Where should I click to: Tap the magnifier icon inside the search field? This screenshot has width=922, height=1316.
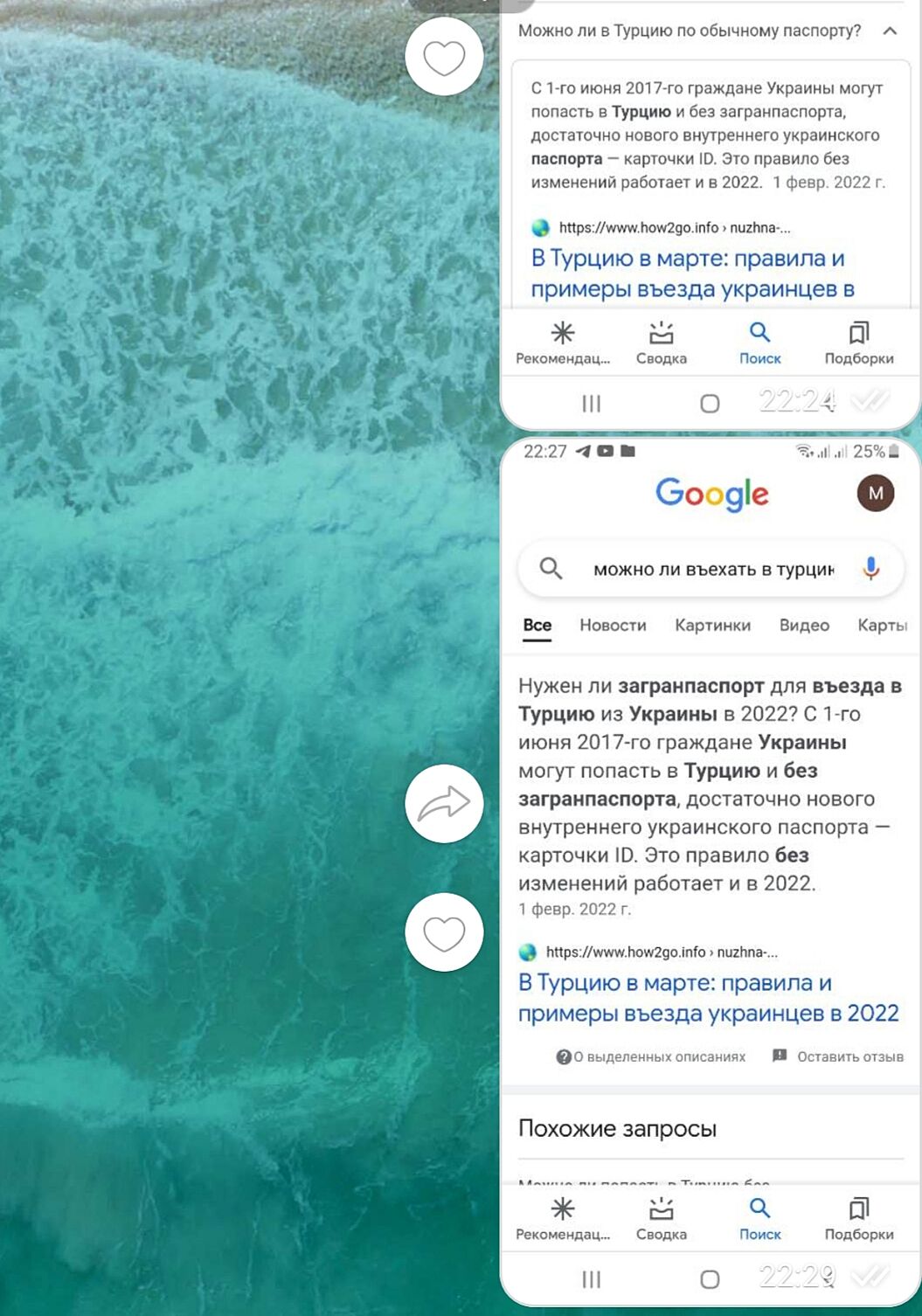(551, 569)
